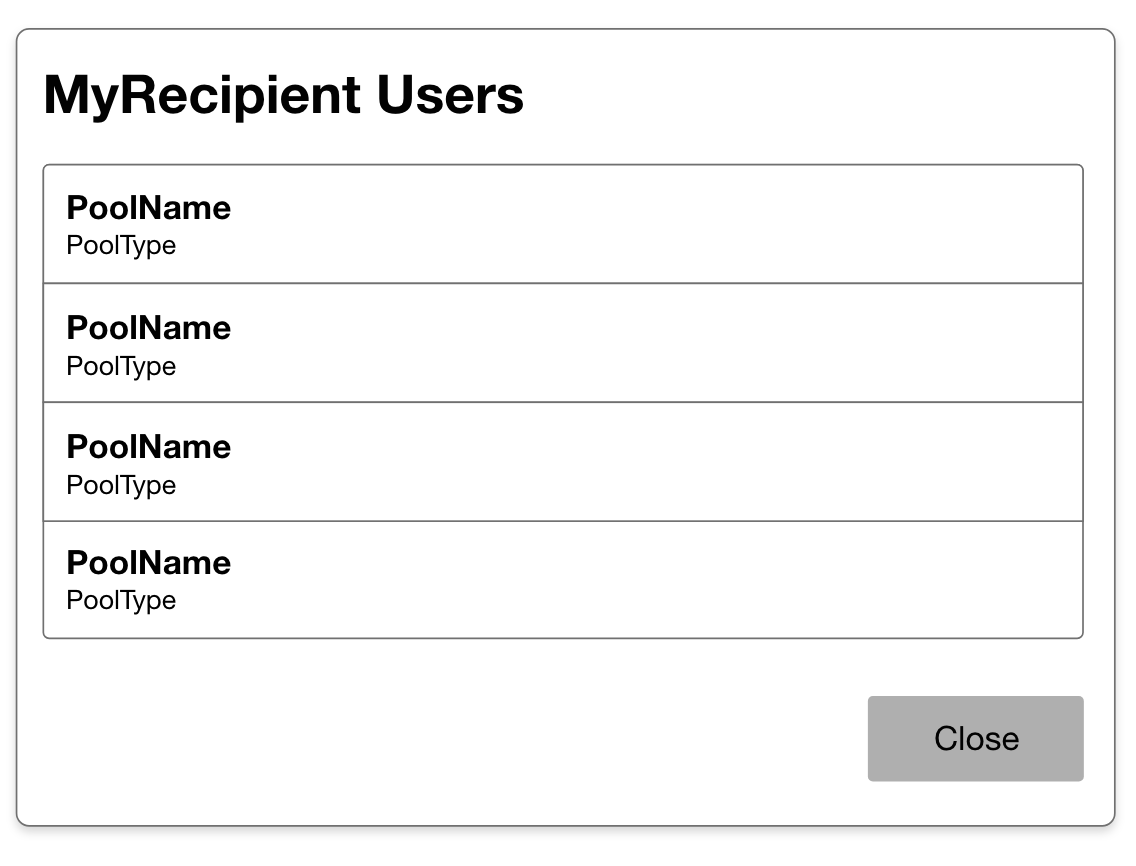Click the PoolType subtitle in the bottom row
This screenshot has width=1136, height=866.
[x=121, y=600]
